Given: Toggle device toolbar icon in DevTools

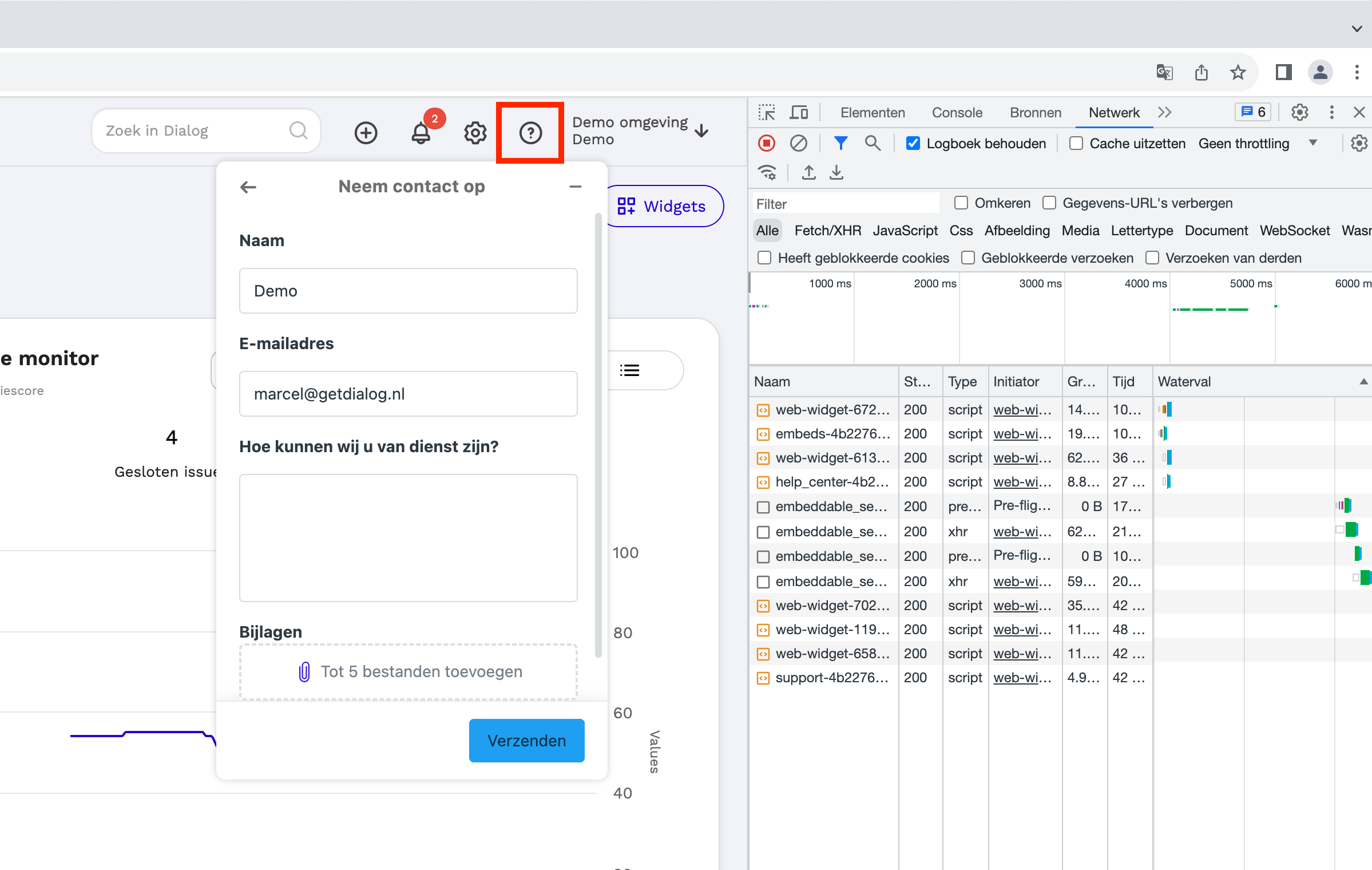Looking at the screenshot, I should tap(799, 112).
